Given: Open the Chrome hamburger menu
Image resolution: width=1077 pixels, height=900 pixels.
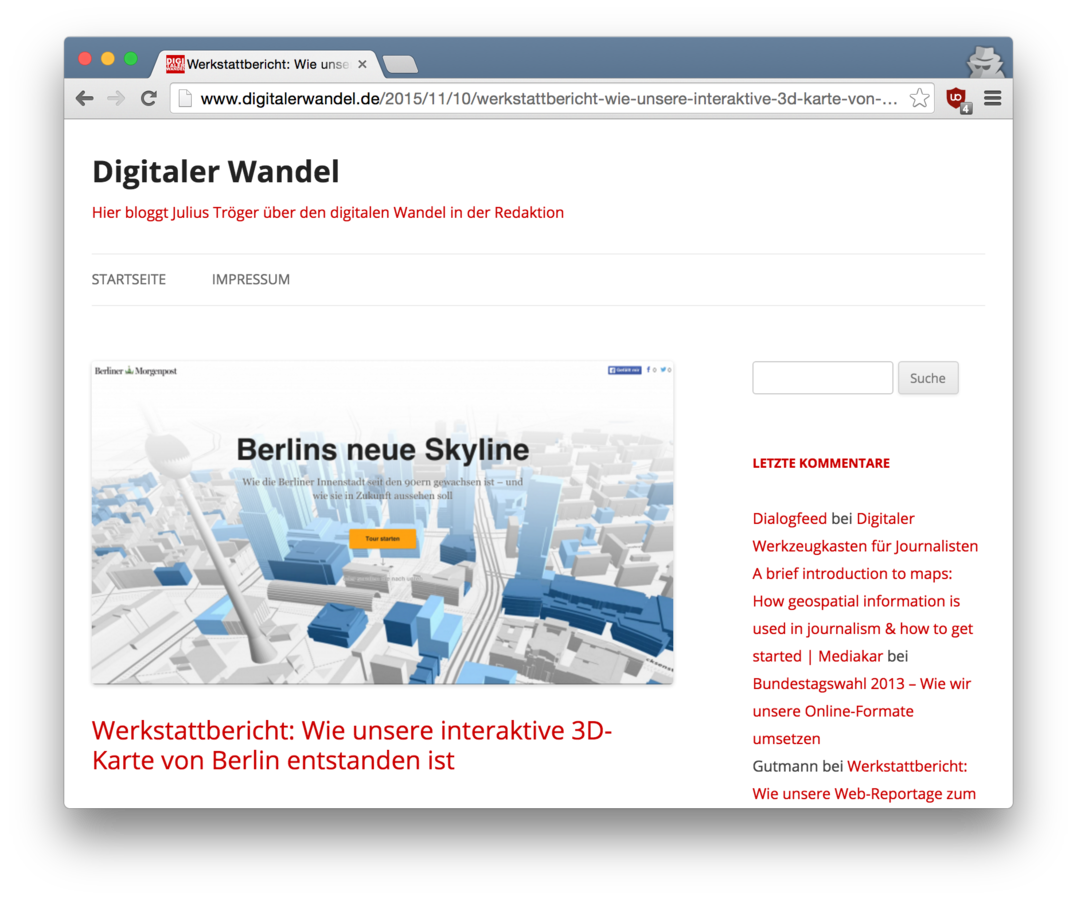Looking at the screenshot, I should tap(993, 98).
